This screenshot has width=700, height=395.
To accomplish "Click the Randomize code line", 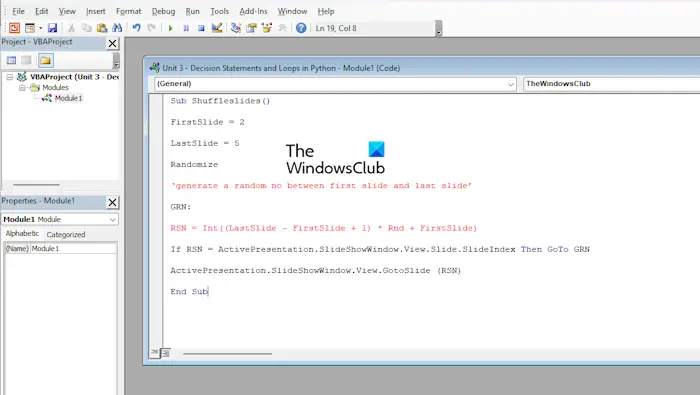I will (x=194, y=165).
